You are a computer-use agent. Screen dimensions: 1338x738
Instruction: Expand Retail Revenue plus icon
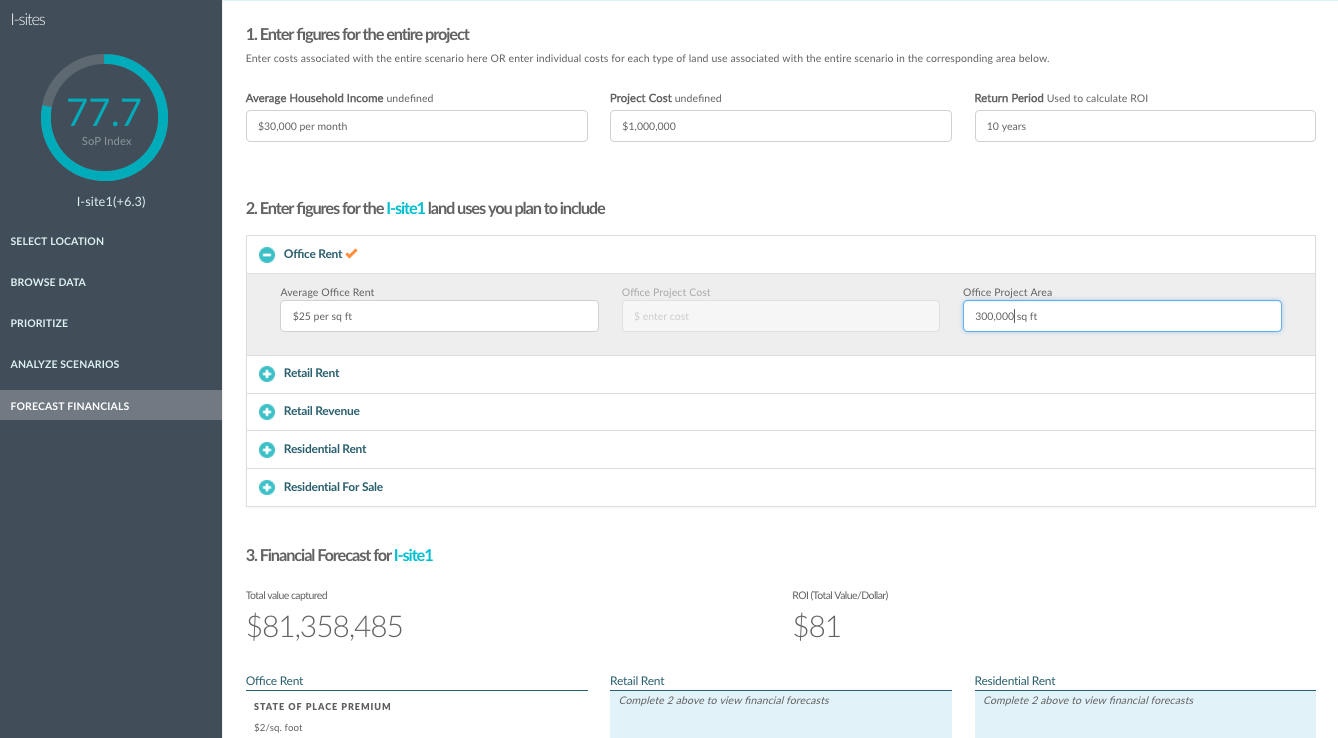[267, 412]
